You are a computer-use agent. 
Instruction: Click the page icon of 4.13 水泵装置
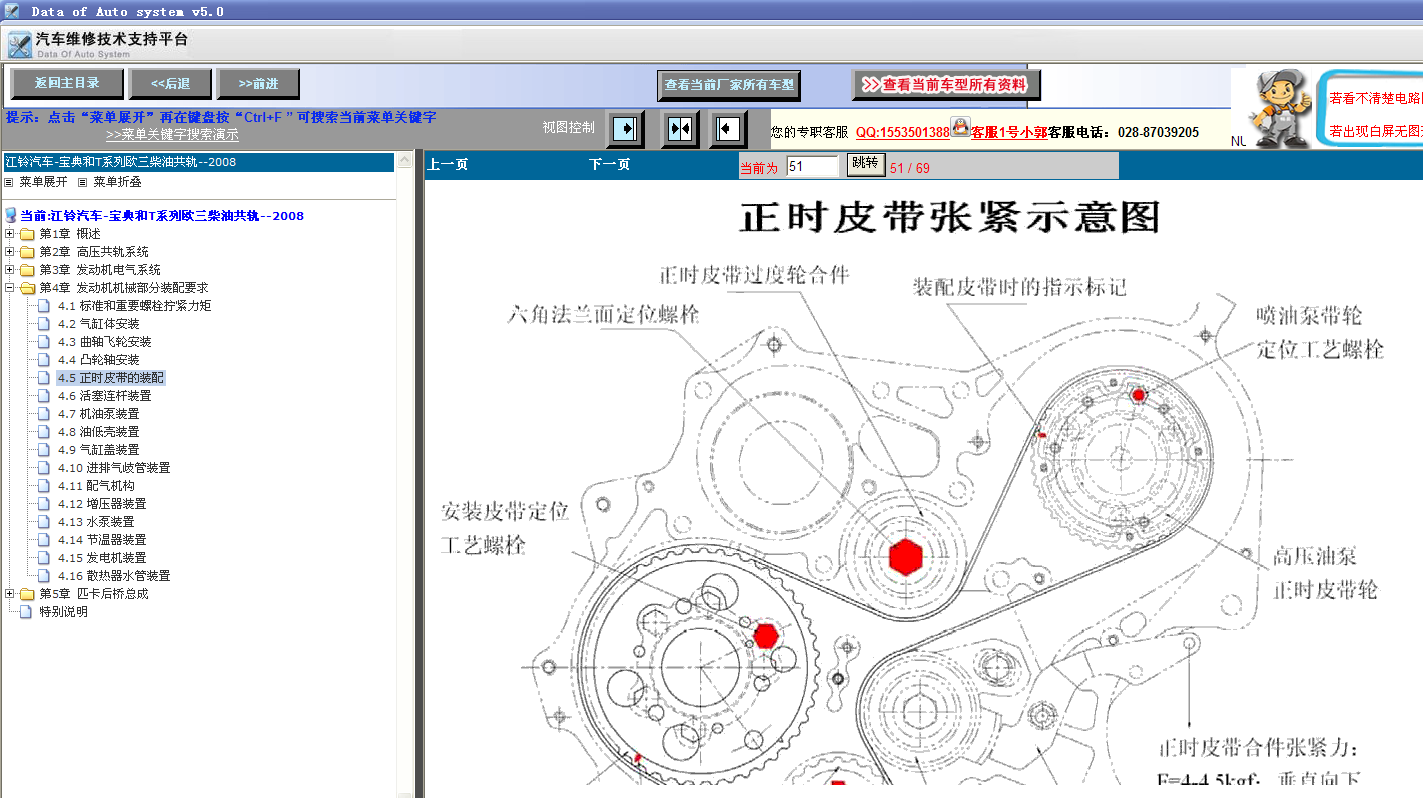point(44,522)
